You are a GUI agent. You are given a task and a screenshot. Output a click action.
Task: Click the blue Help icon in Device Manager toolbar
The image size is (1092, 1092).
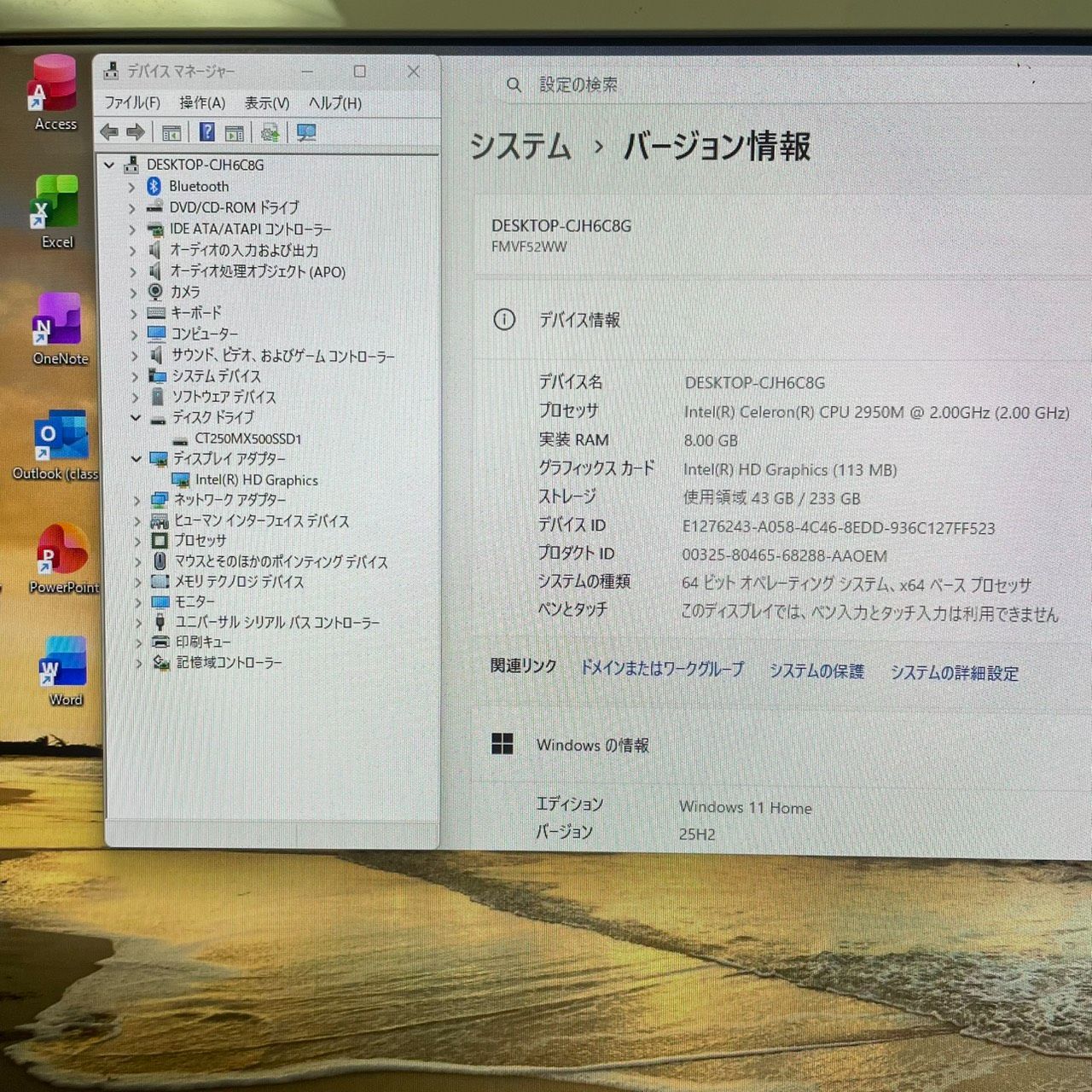207,132
